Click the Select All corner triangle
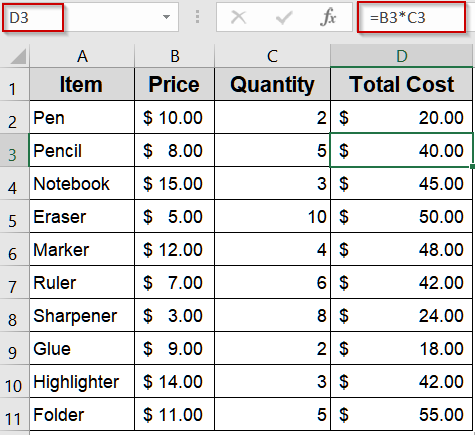This screenshot has height=435, width=475. click(18, 56)
